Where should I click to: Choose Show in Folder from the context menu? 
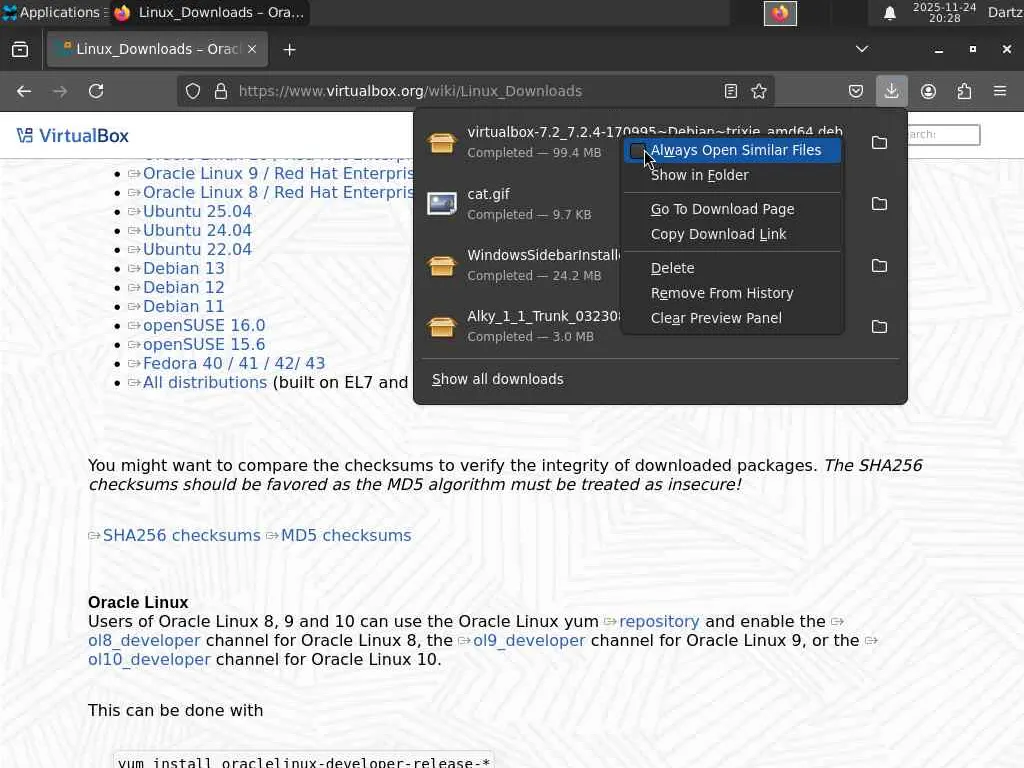731,175
